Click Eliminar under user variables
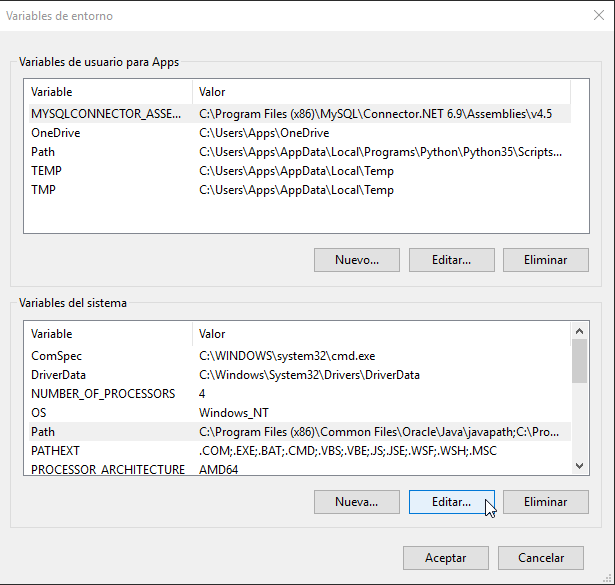The image size is (615, 585). [x=546, y=260]
